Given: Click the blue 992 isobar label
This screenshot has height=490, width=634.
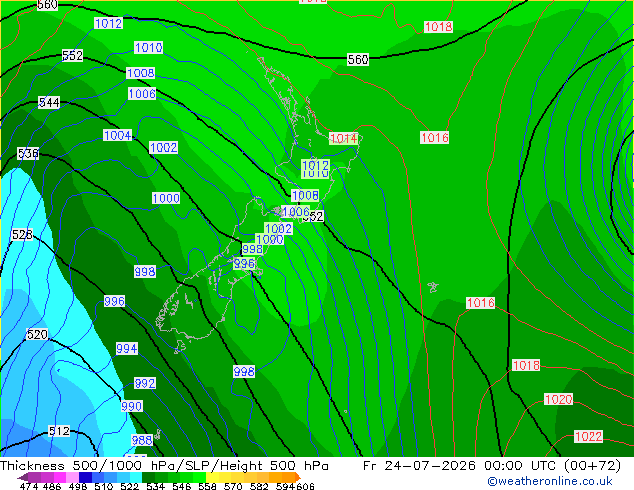Looking at the screenshot, I should [145, 383].
